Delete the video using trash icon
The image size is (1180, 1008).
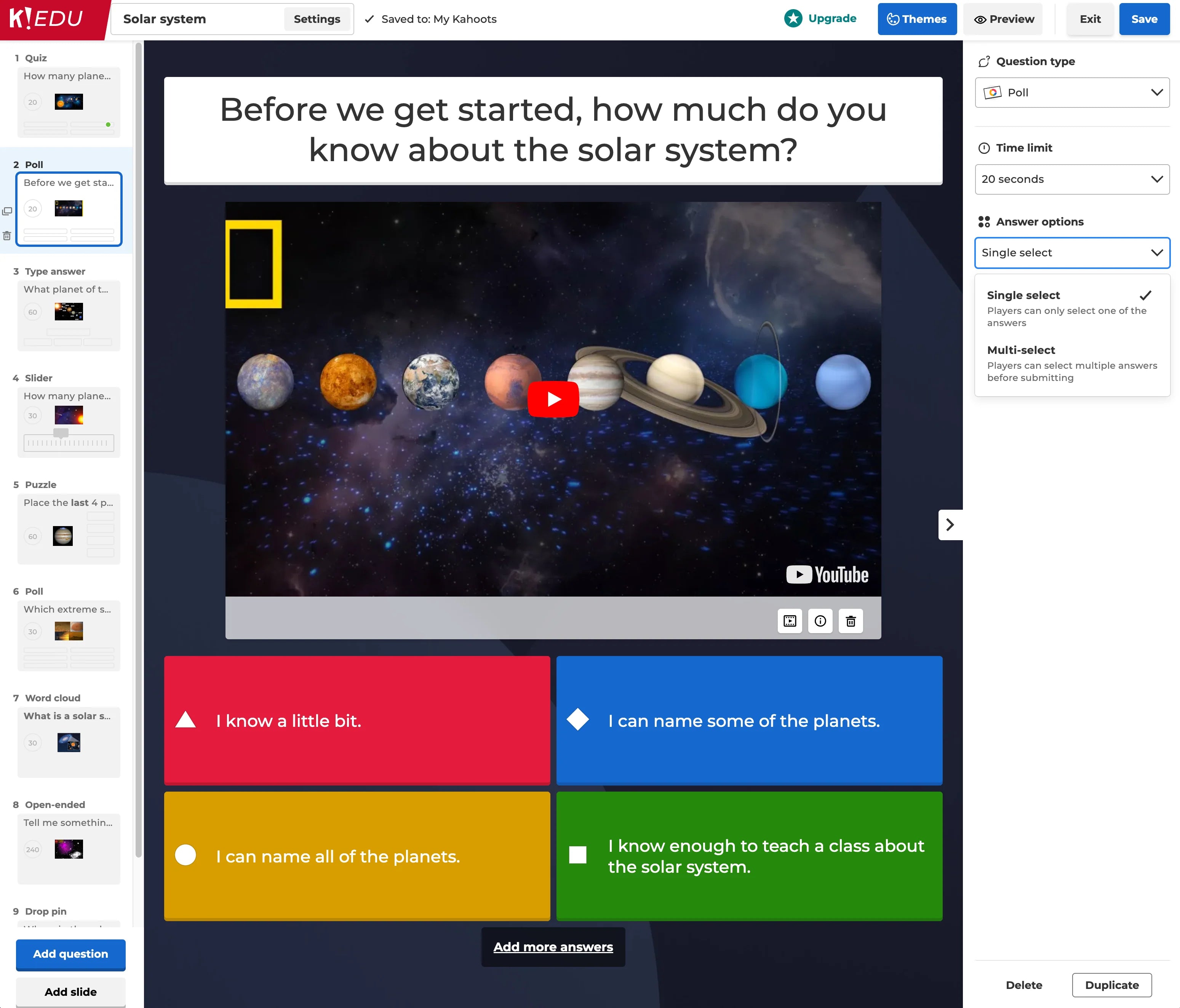851,621
